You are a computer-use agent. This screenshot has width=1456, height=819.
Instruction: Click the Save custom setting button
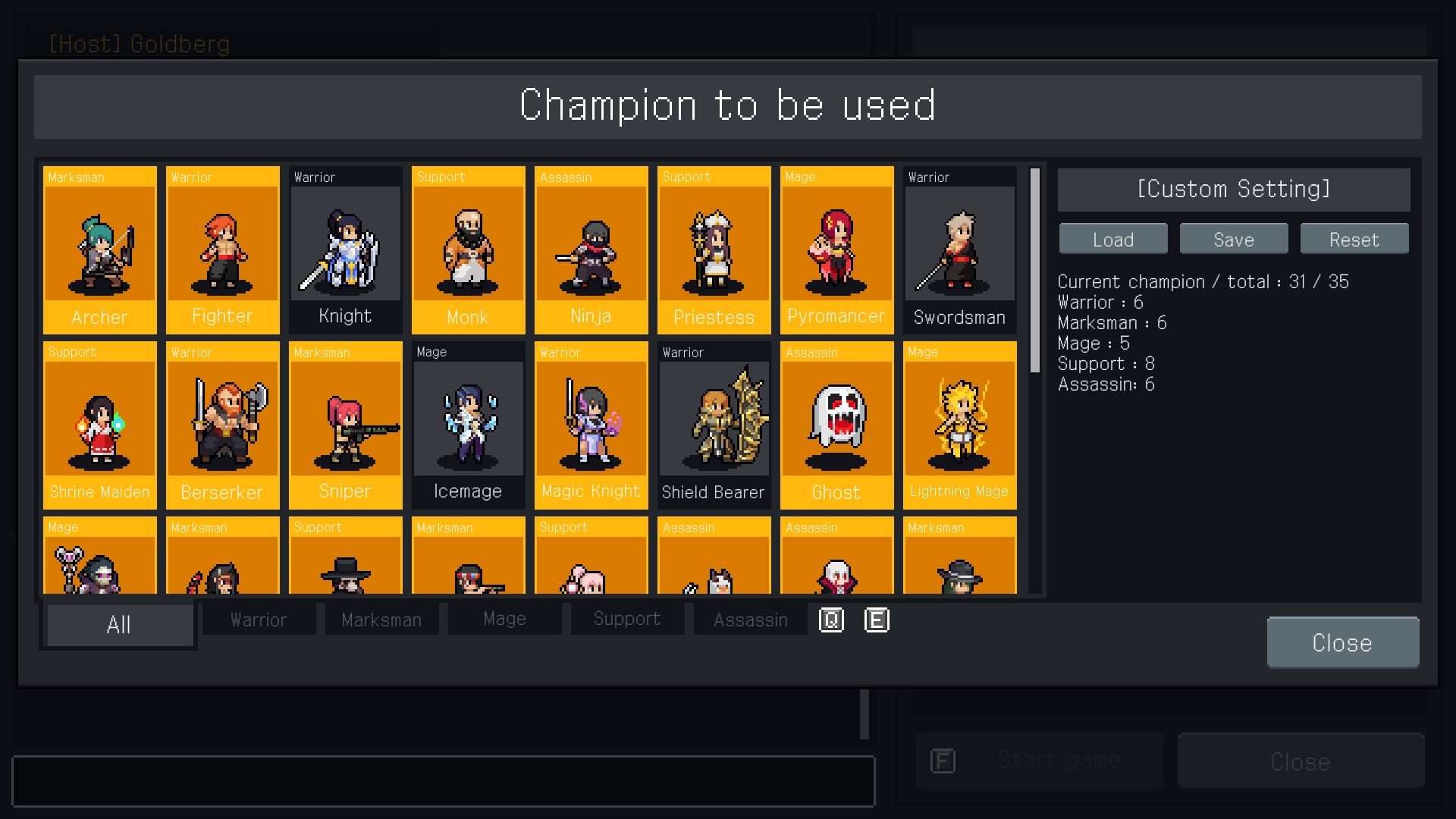click(1233, 239)
